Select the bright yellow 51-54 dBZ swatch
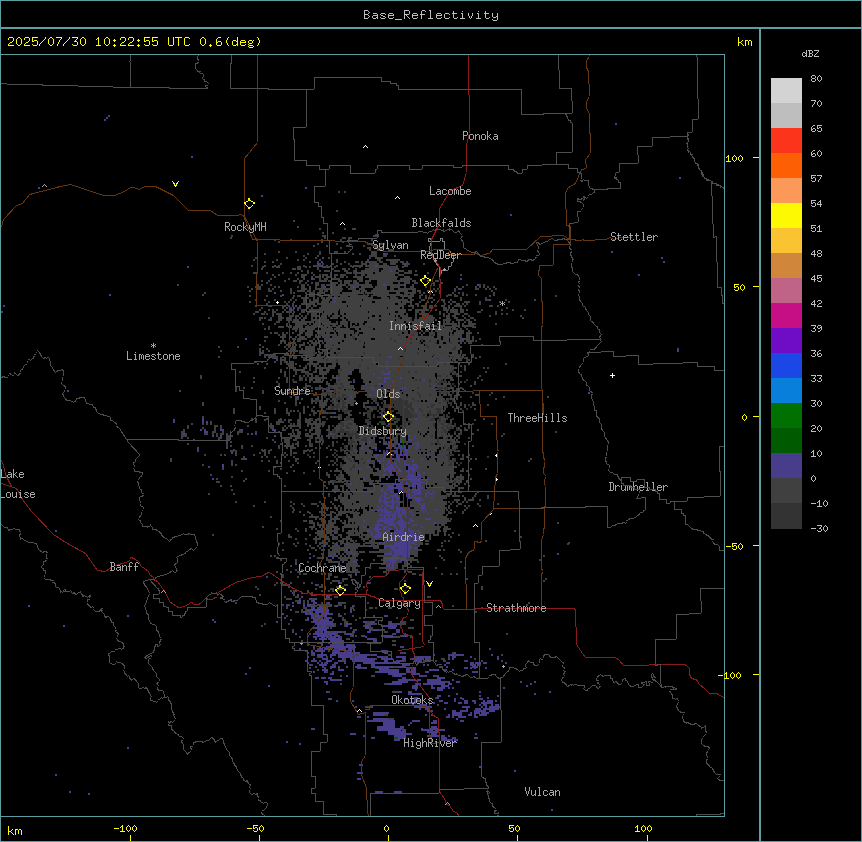 786,215
